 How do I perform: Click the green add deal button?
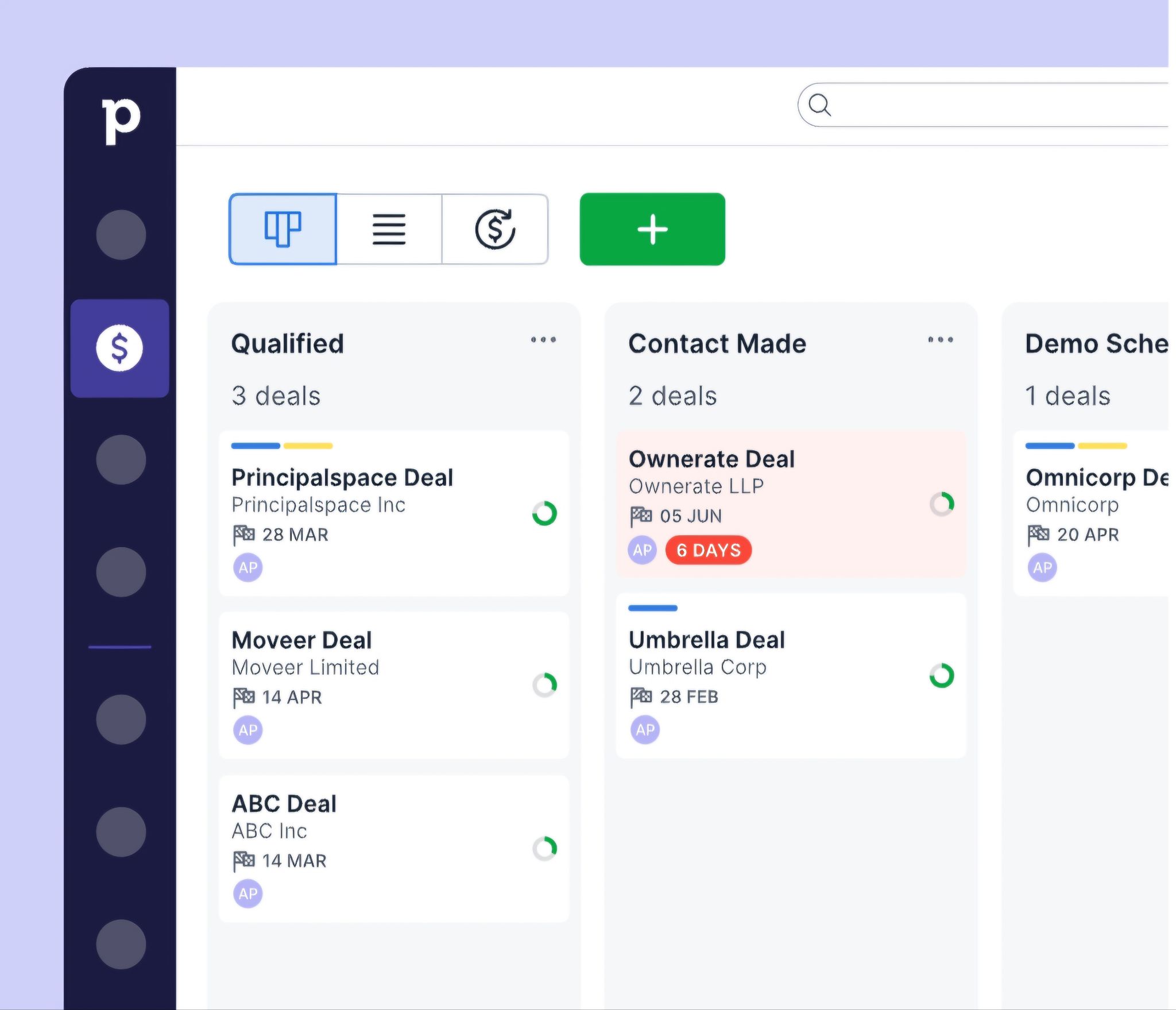click(652, 229)
